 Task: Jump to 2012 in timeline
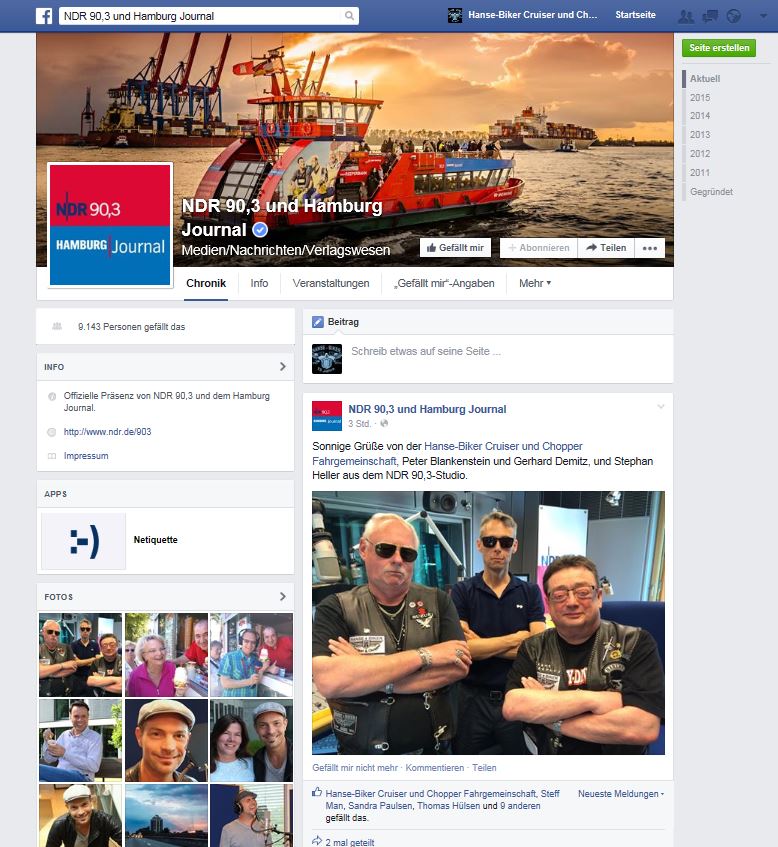click(x=700, y=153)
